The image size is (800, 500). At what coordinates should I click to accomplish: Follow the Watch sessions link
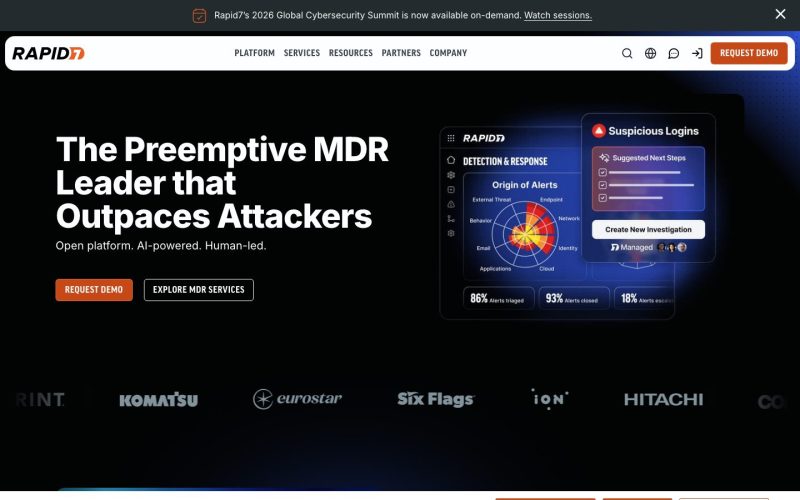[x=558, y=15]
